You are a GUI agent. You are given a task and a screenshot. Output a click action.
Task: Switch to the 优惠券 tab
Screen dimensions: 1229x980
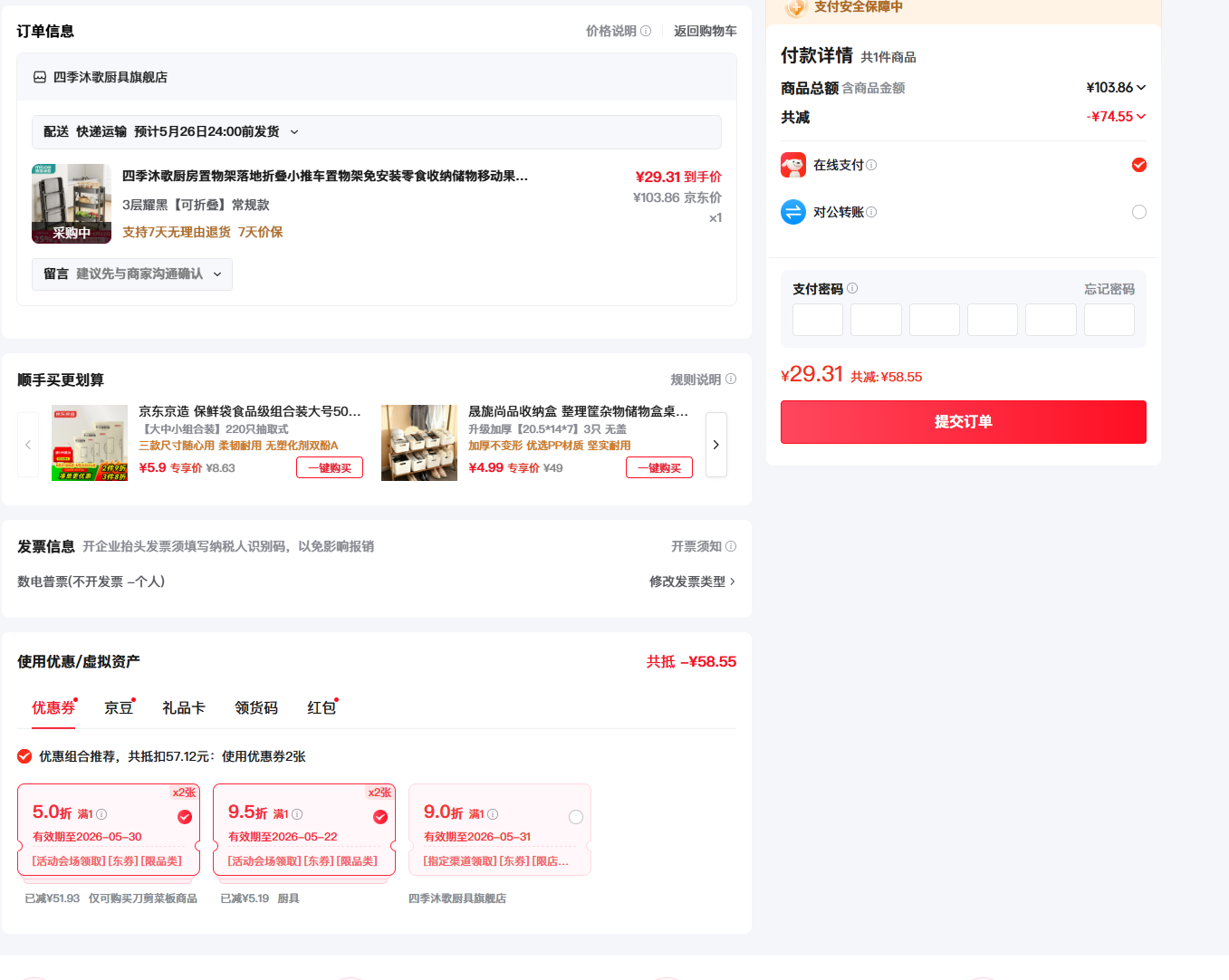pyautogui.click(x=53, y=708)
